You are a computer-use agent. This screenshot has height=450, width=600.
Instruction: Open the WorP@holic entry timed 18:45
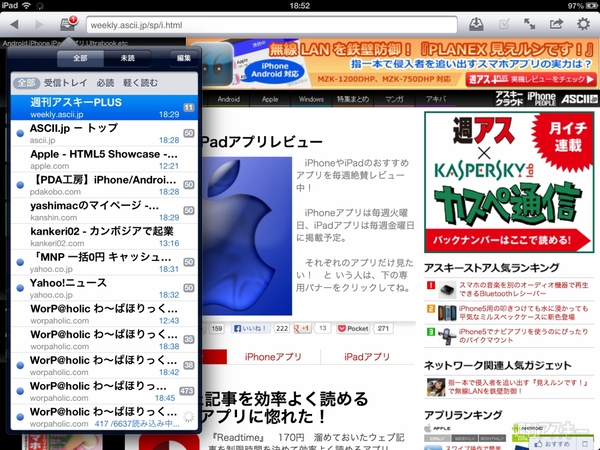104,391
